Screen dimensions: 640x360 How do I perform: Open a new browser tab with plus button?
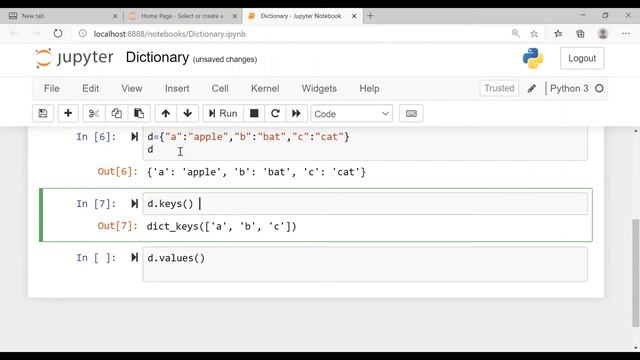coord(370,16)
